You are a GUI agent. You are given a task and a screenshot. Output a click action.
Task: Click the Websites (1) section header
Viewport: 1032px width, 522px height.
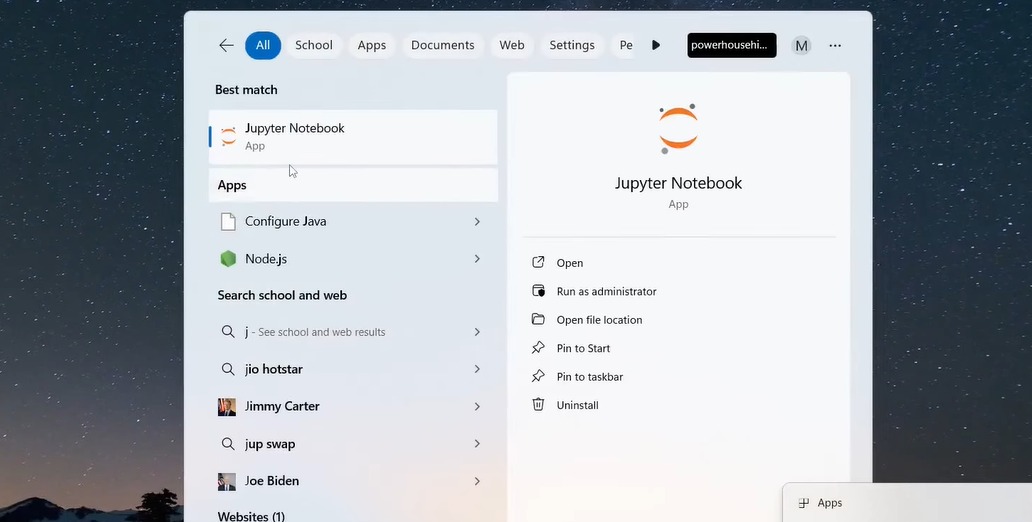click(x=251, y=515)
